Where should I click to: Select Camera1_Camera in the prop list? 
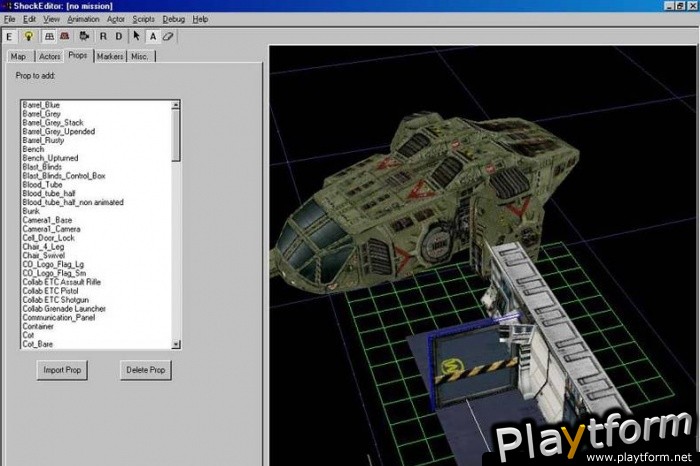tap(52, 229)
